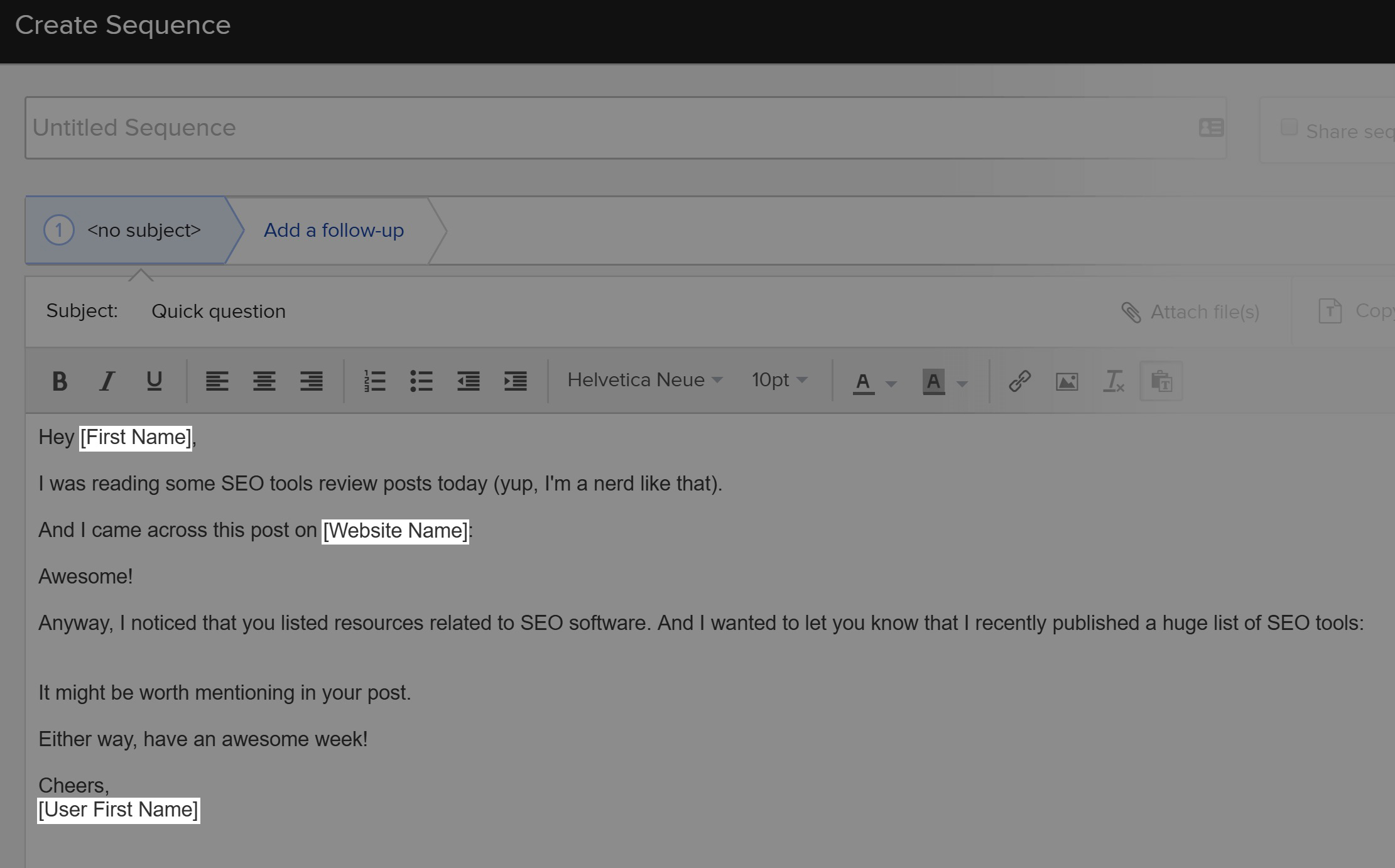Align text left
Image resolution: width=1395 pixels, height=868 pixels.
point(217,381)
